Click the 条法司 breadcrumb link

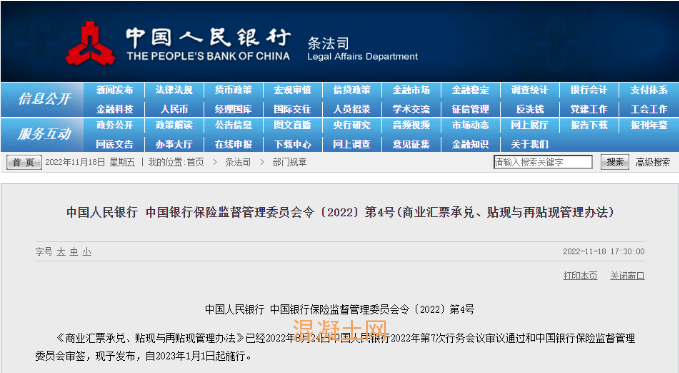click(238, 162)
